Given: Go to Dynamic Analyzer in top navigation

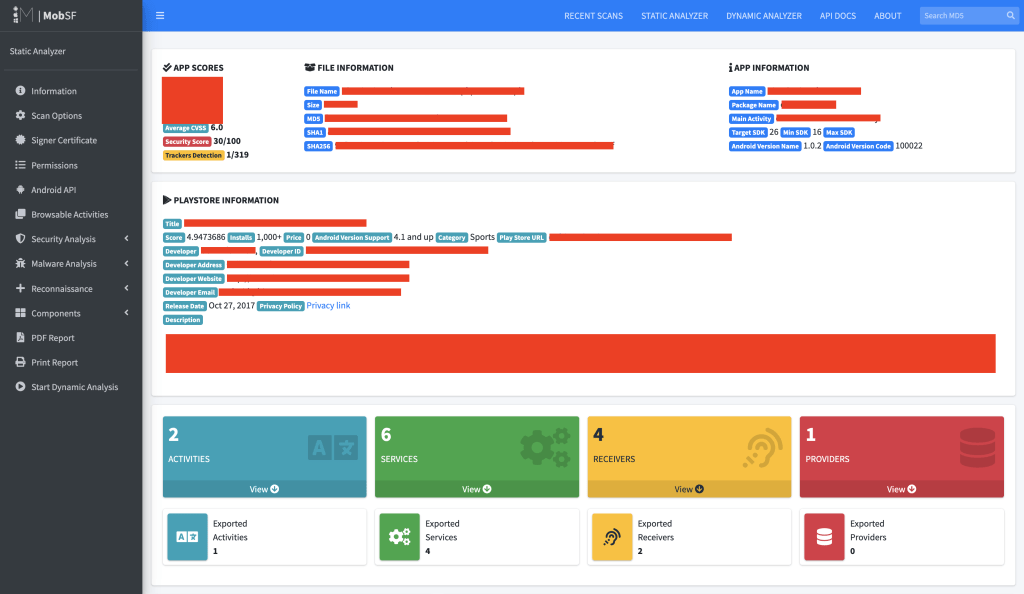Looking at the screenshot, I should click(763, 16).
